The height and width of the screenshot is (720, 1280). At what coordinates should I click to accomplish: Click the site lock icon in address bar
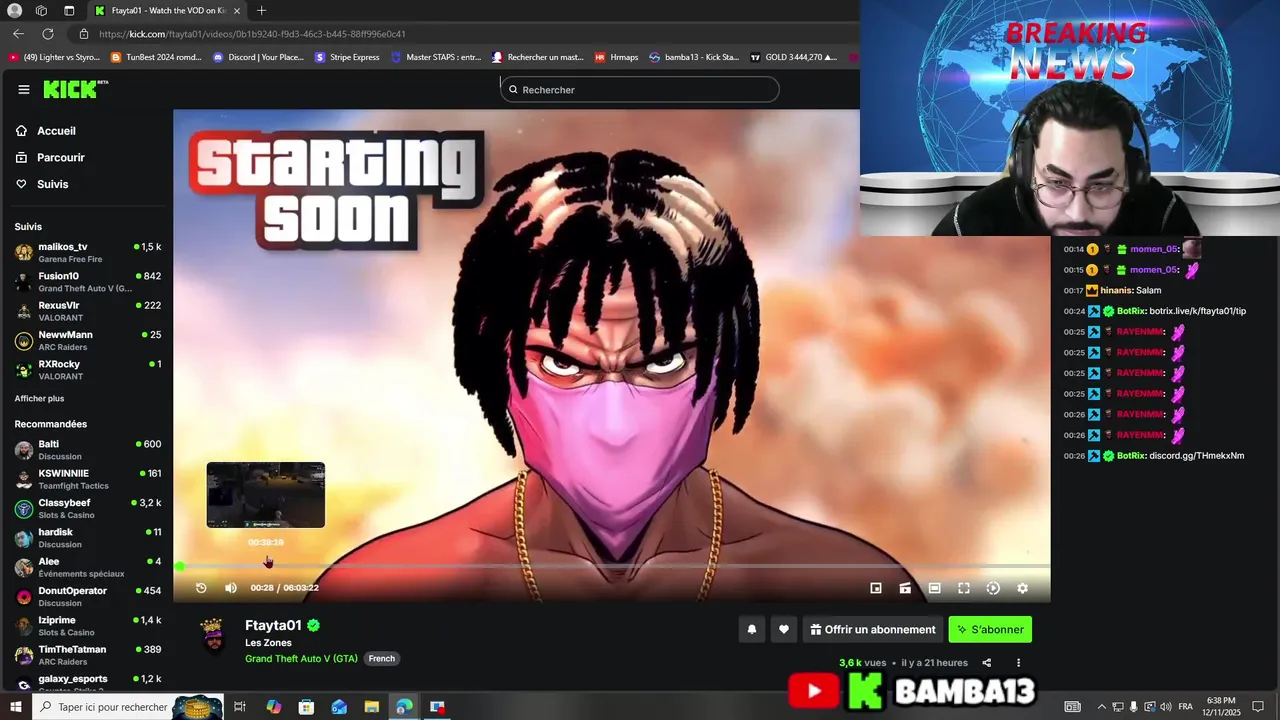[84, 33]
